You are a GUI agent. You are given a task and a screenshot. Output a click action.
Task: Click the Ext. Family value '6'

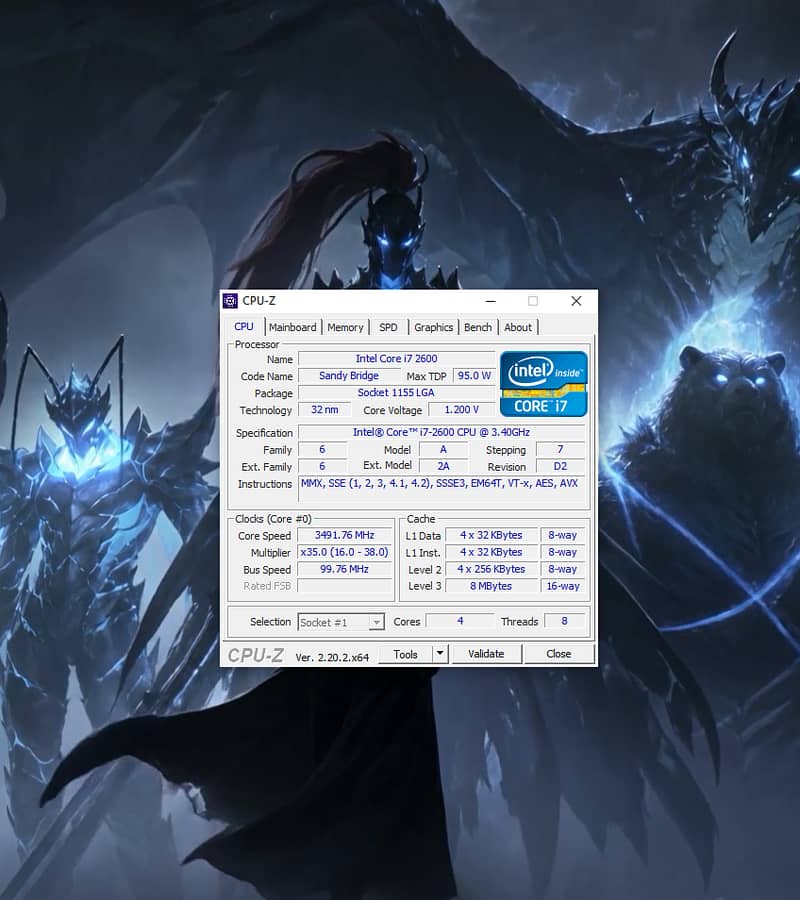[323, 466]
